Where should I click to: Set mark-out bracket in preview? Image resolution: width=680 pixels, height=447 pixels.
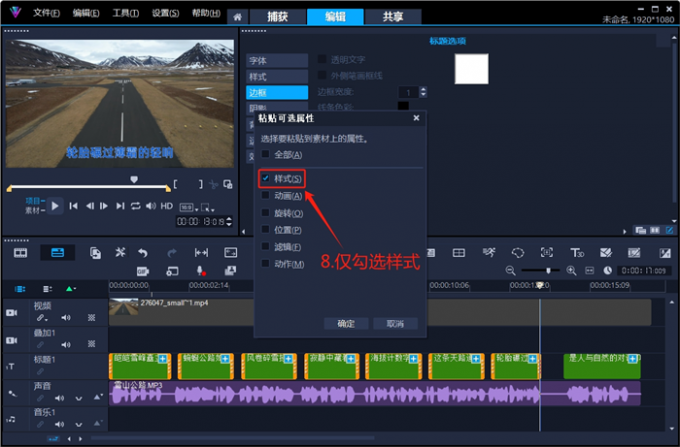(200, 184)
